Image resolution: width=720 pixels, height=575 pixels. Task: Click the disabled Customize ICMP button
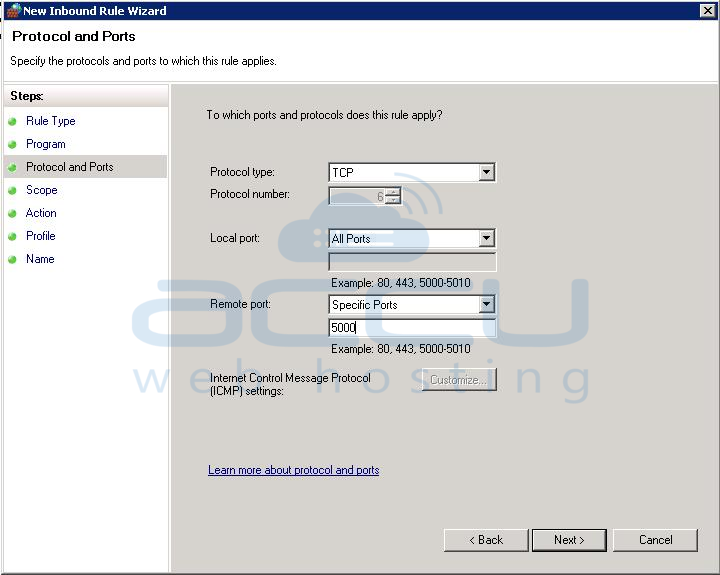[x=459, y=380]
